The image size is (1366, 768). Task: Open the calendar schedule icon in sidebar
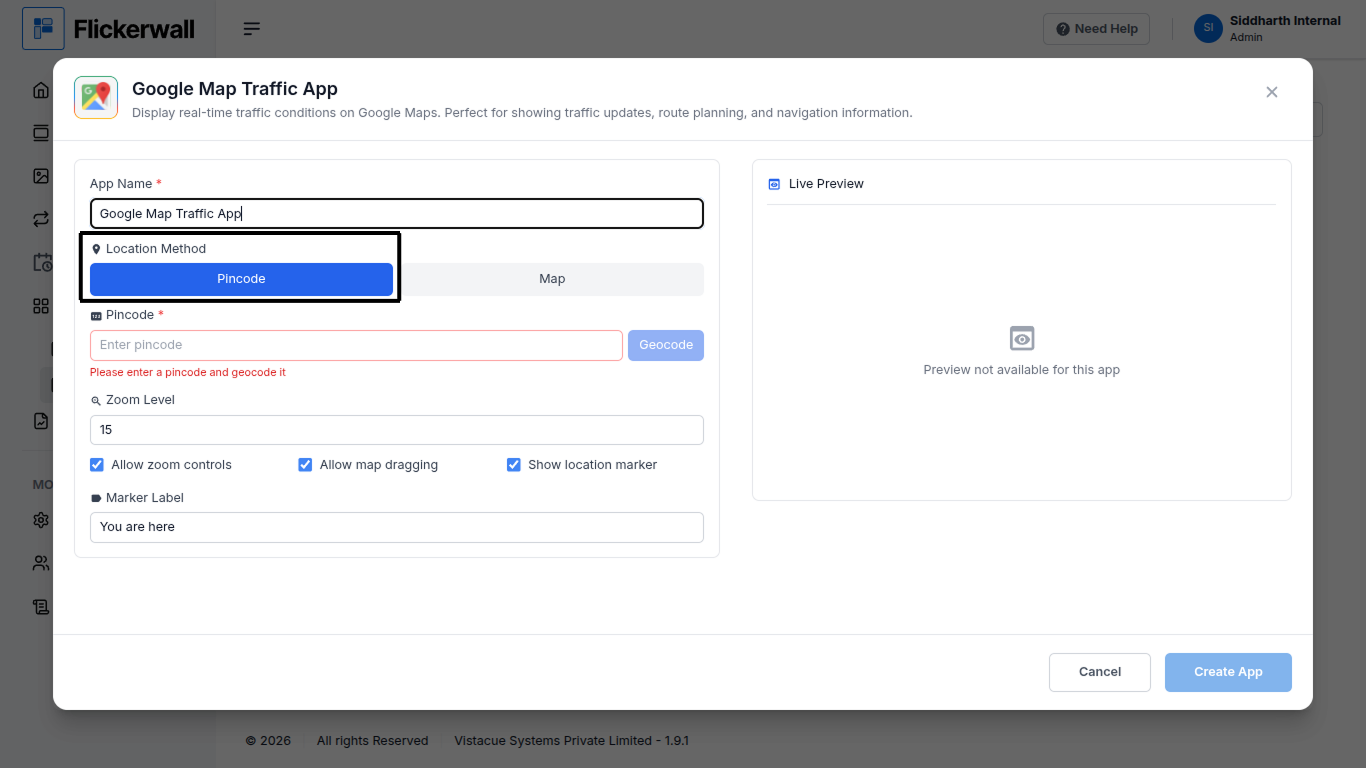click(42, 263)
